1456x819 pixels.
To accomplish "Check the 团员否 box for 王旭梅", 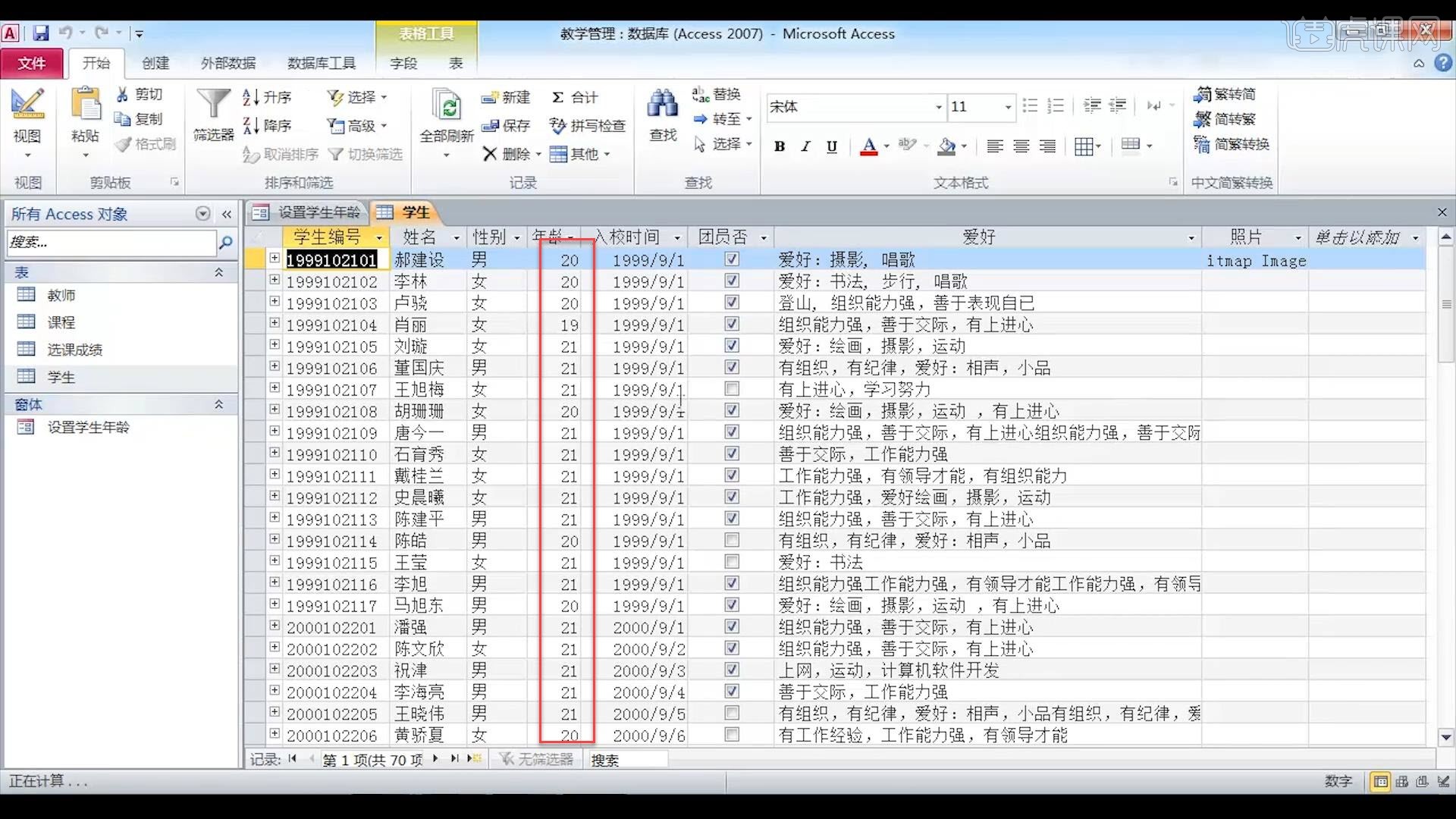I will (x=731, y=389).
